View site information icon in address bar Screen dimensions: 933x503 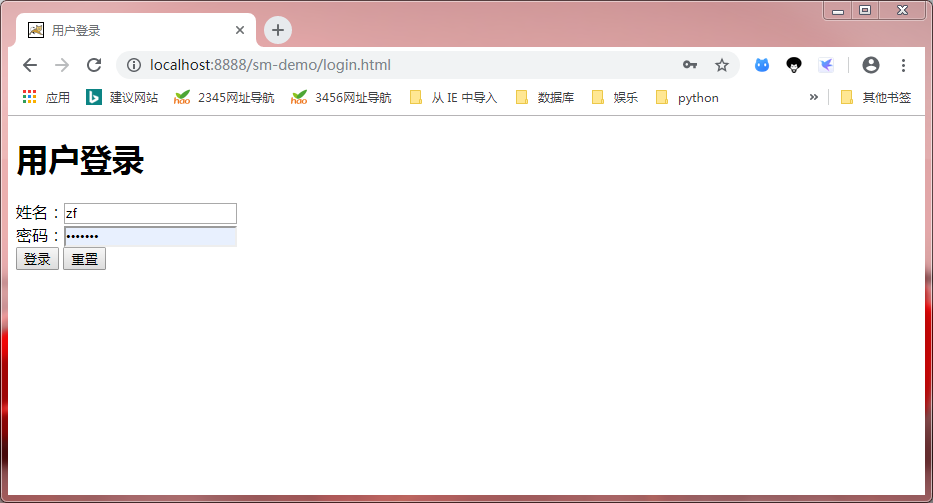134,65
